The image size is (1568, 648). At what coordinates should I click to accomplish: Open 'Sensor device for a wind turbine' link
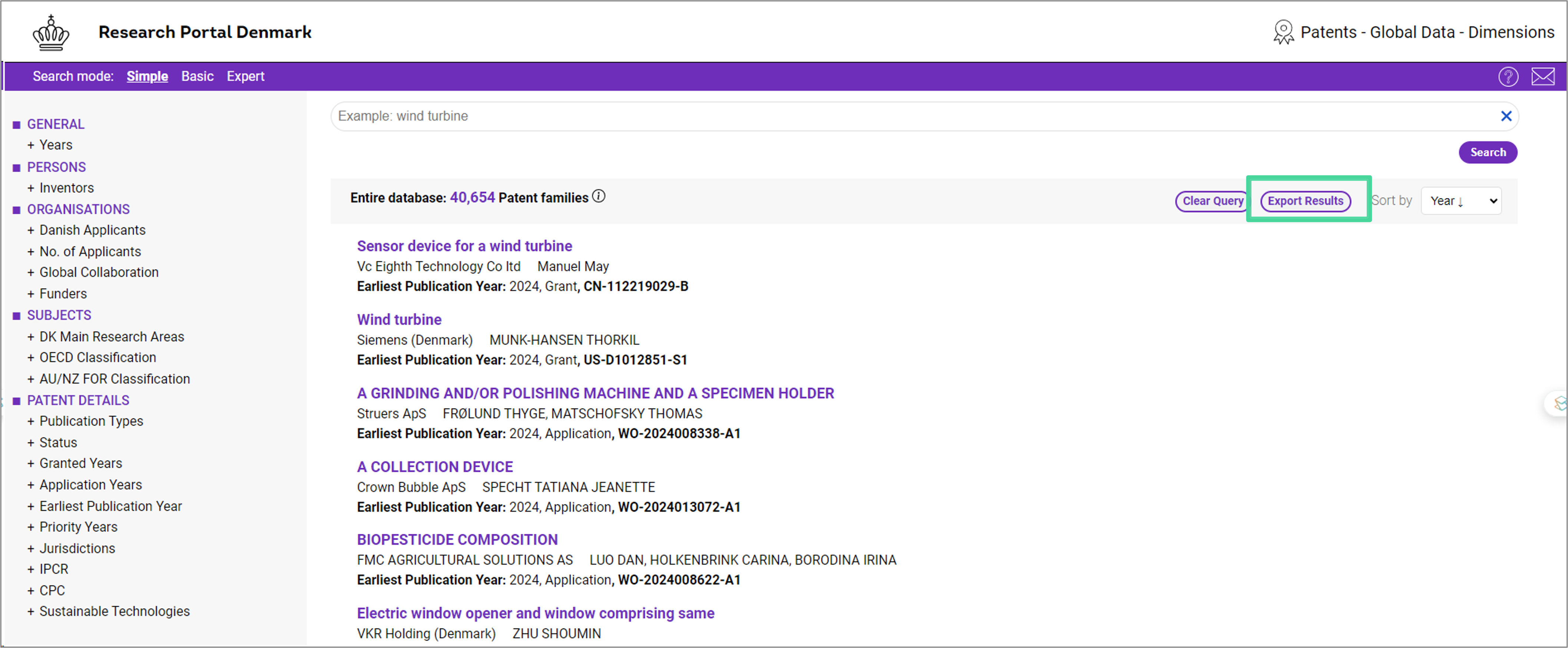(x=464, y=246)
